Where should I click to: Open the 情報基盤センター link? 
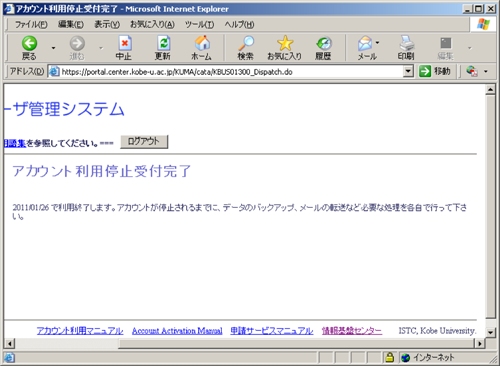(x=352, y=331)
